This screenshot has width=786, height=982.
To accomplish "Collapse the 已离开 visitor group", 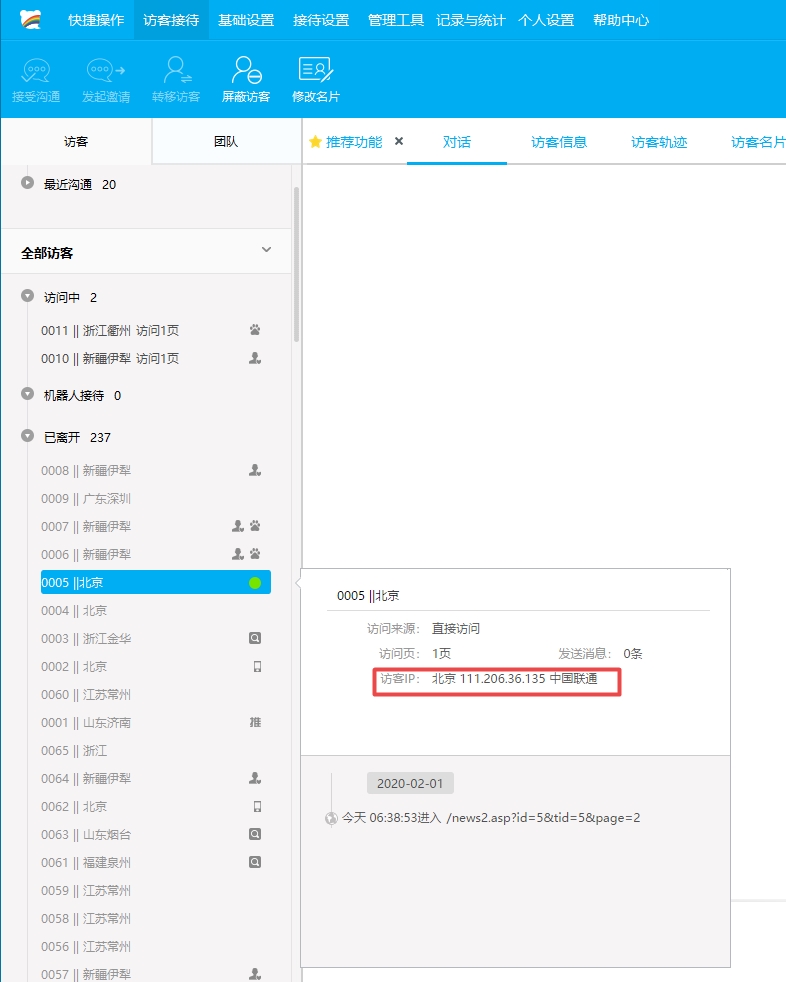I will (x=28, y=436).
